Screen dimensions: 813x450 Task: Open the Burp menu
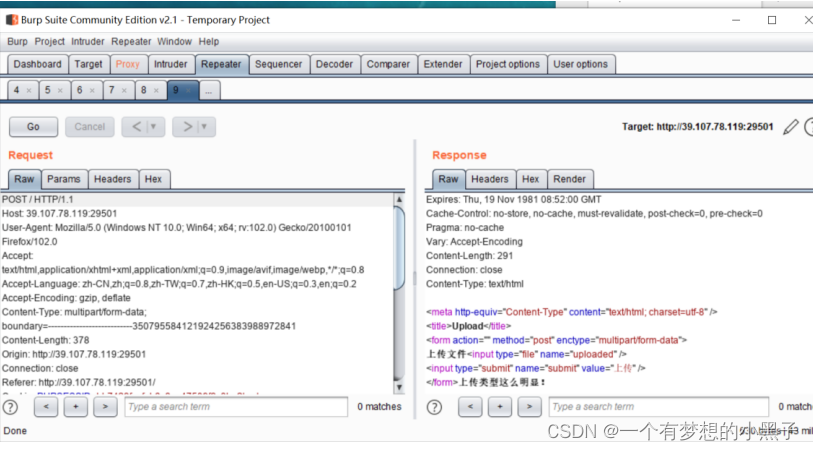[x=17, y=41]
